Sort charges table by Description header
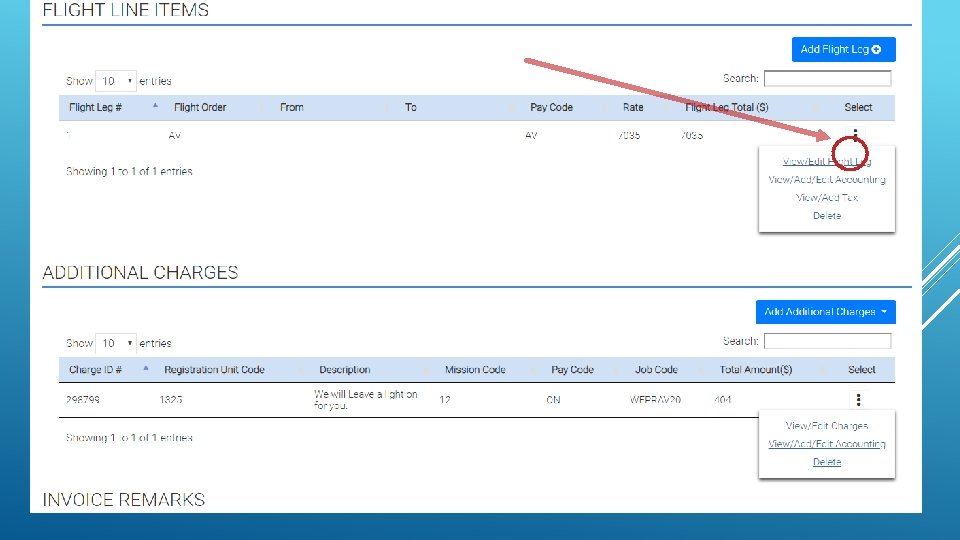This screenshot has height=540, width=960. coord(345,370)
